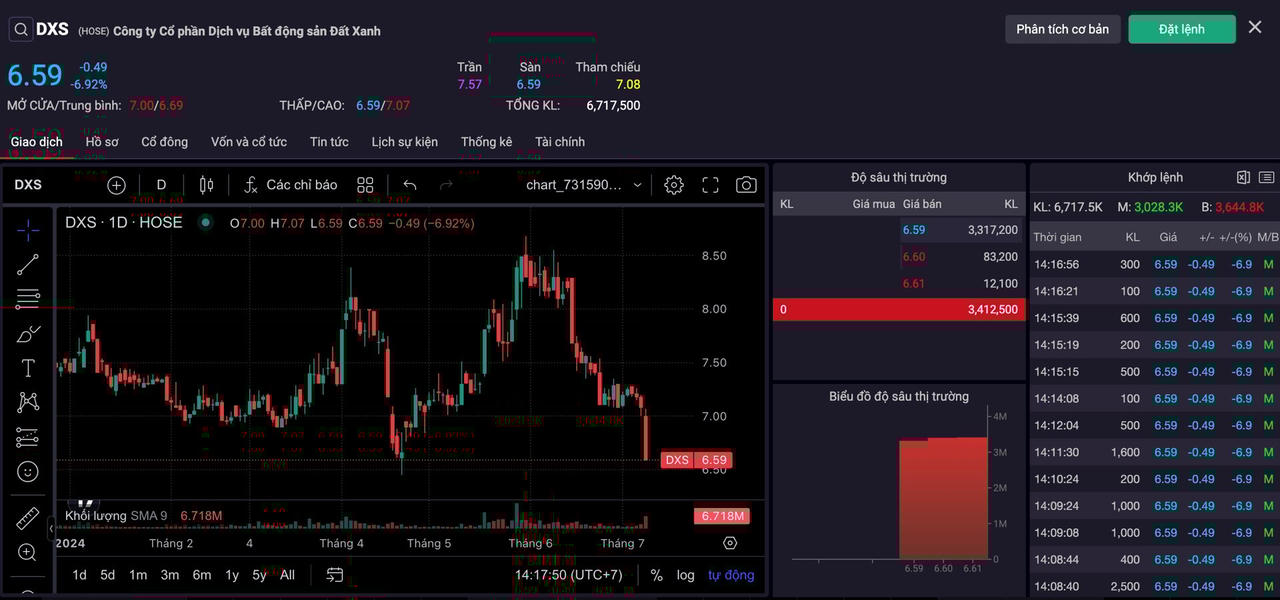Expand the chart layout name dropdown

point(584,185)
